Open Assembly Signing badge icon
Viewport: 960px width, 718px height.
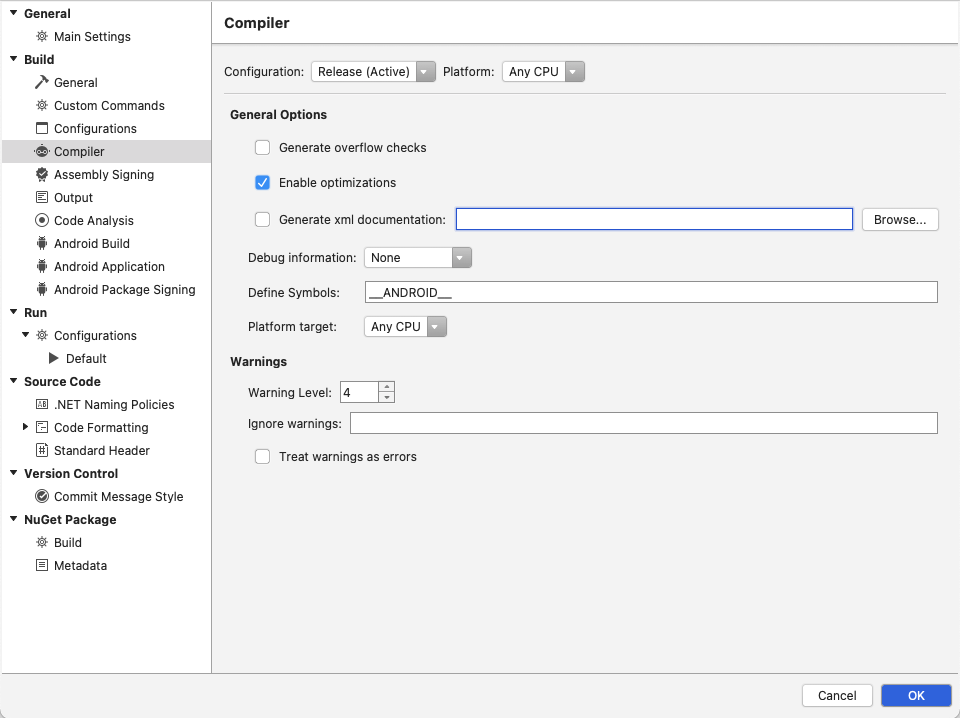[42, 174]
